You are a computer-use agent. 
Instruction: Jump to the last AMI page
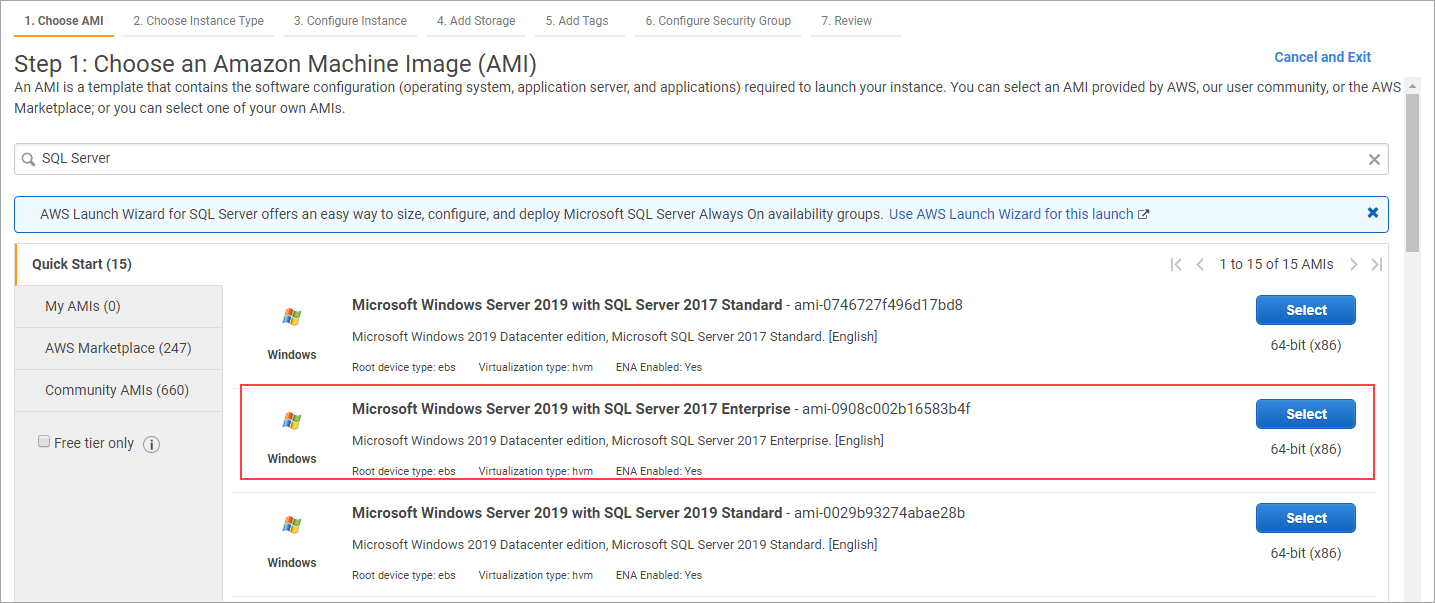1376,265
